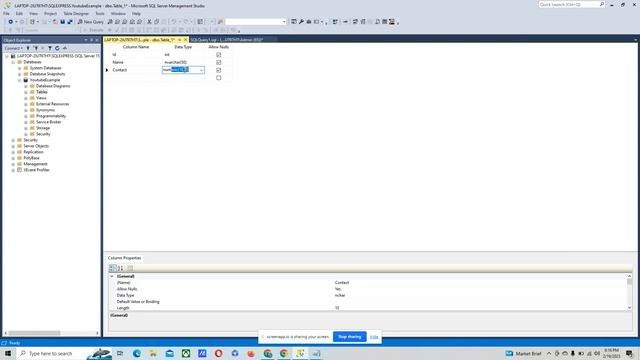Close the dbo.Table_1 designer tab
The height and width of the screenshot is (360, 640).
[x=185, y=40]
